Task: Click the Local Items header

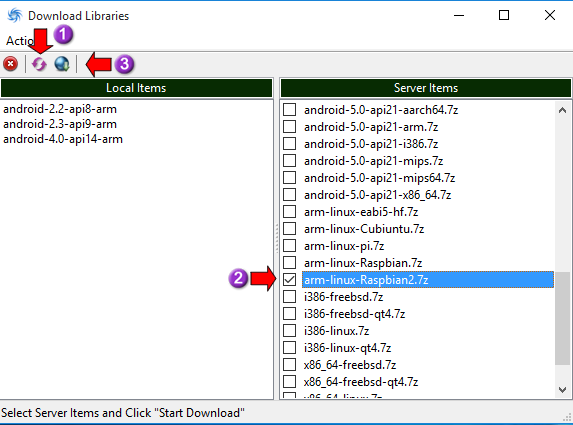Action: 136,88
